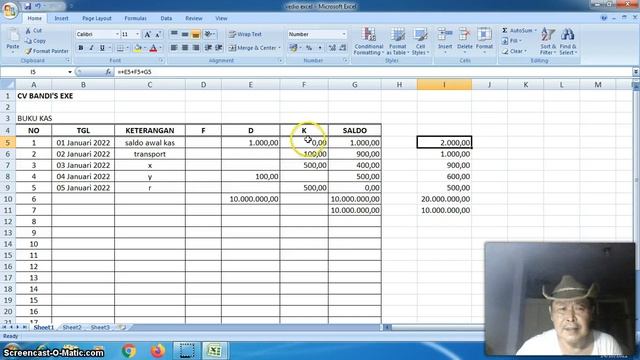
Task: Open the Excel taskbar icon
Action: 214,351
